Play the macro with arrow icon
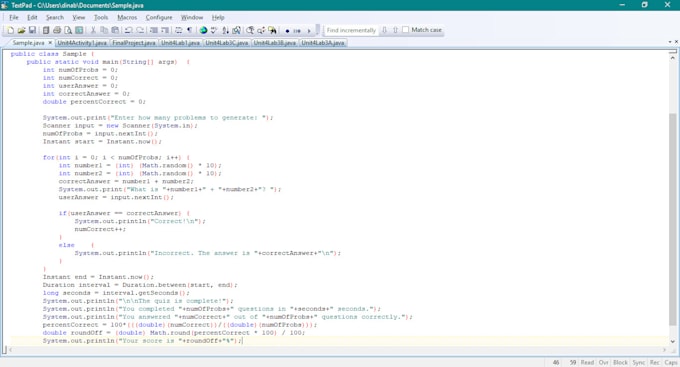 [x=309, y=31]
